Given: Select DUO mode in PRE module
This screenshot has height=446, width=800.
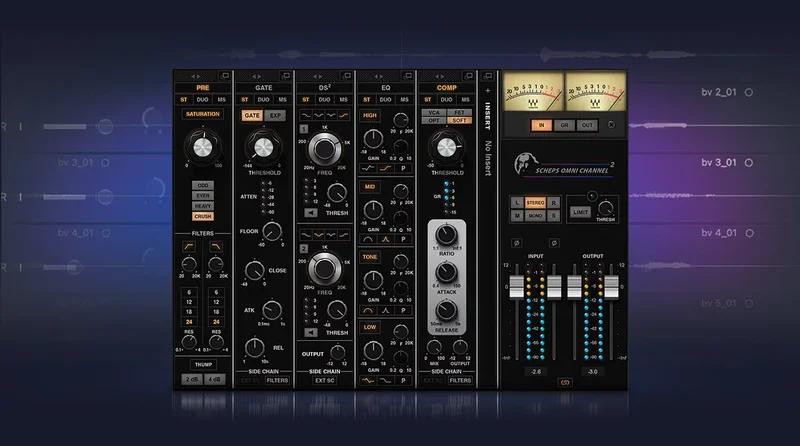Looking at the screenshot, I should click(x=203, y=100).
